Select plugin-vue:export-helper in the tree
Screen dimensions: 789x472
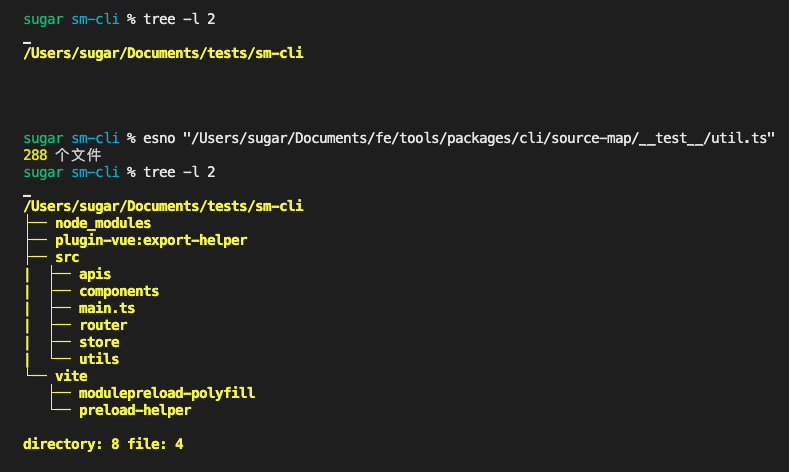click(151, 240)
